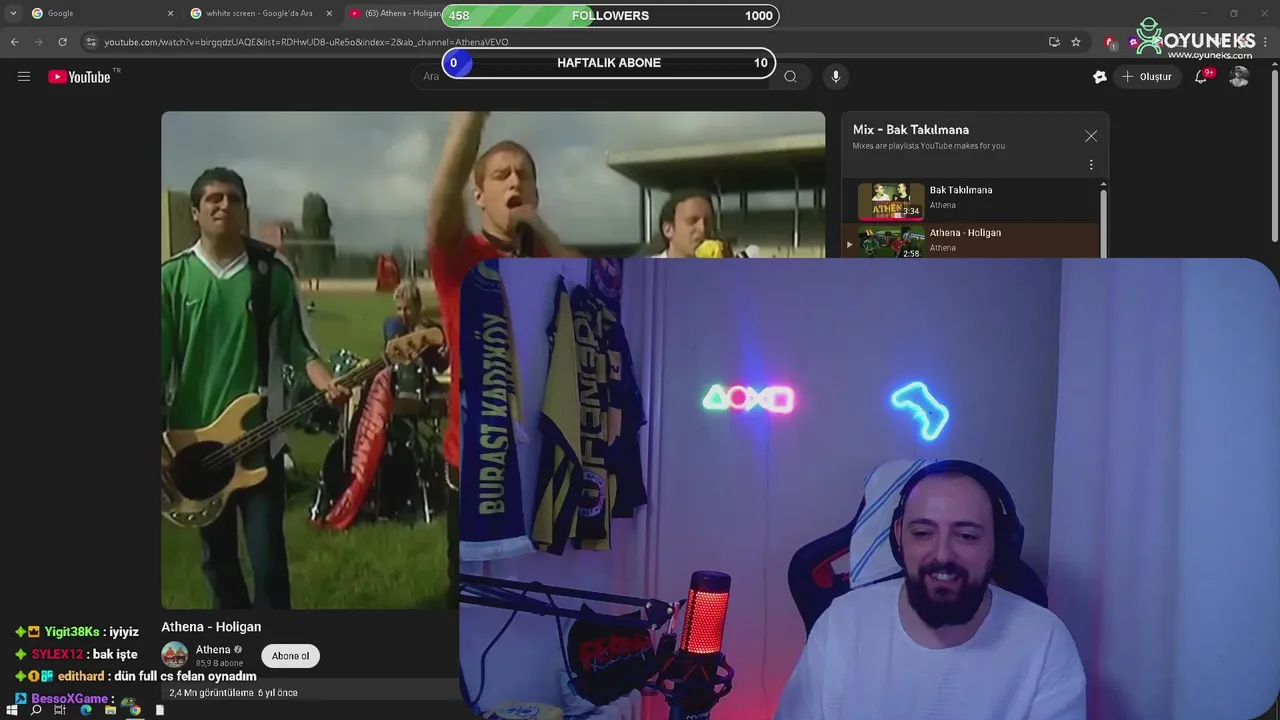Select the Athena - Holigan playlist entry title
This screenshot has height=720, width=1280.
[965, 233]
